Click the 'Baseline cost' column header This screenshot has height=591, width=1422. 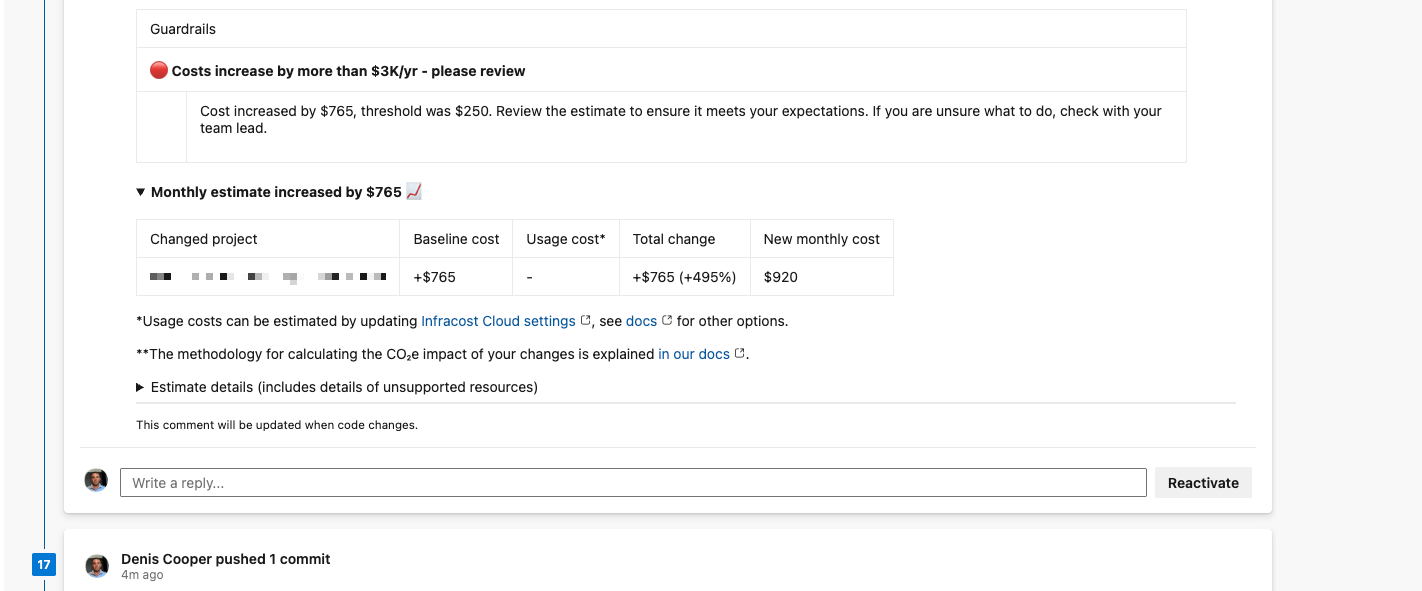[x=456, y=239]
